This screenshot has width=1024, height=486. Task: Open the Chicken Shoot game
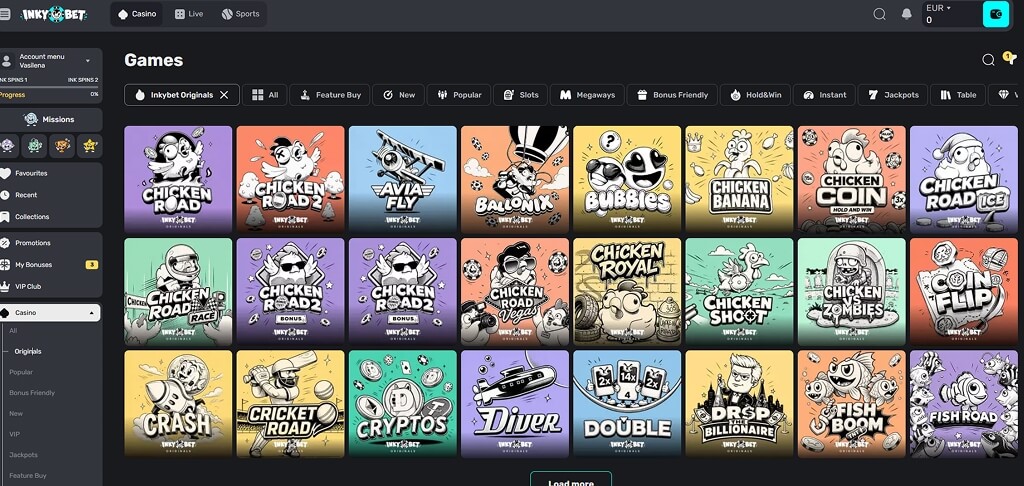[739, 292]
